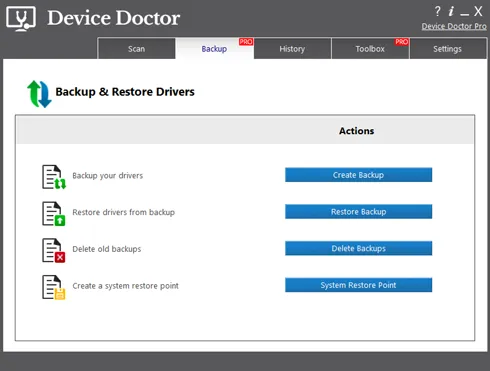This screenshot has height=371, width=490.
Task: Close the Device Doctor window
Action: (478, 11)
